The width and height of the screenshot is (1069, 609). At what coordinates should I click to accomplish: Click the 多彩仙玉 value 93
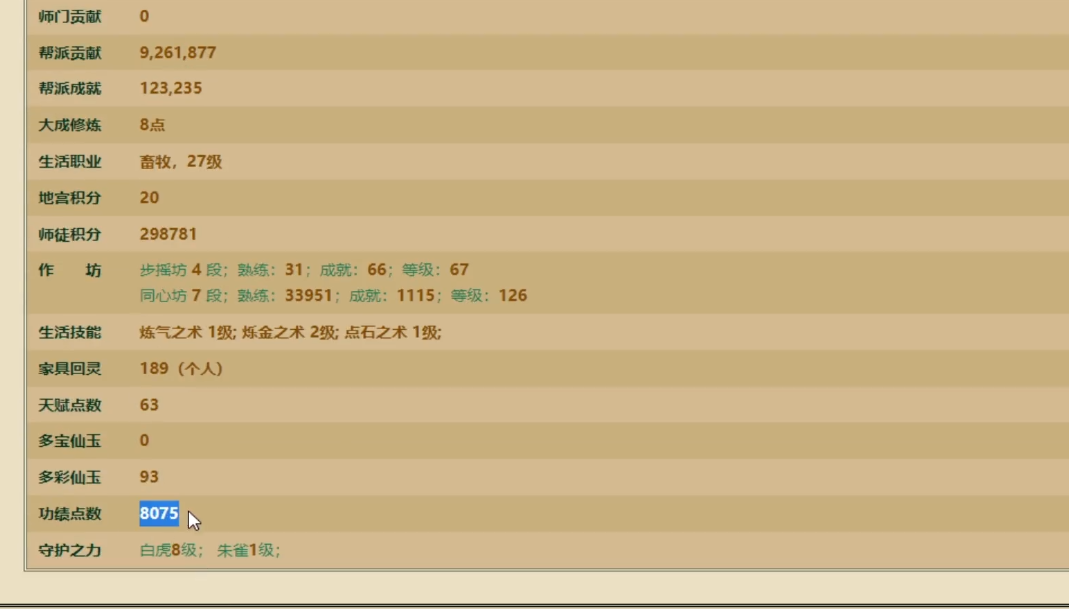point(149,478)
